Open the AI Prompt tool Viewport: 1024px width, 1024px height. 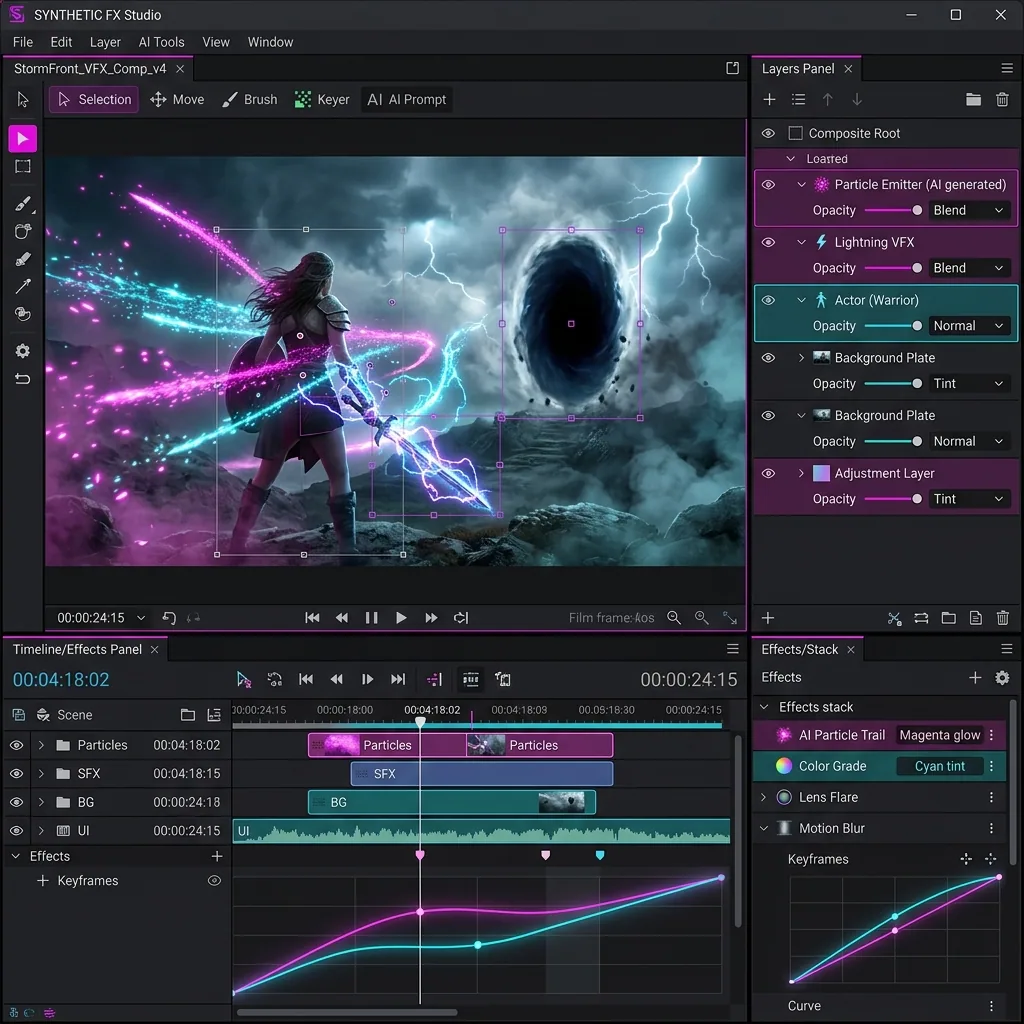coord(407,100)
